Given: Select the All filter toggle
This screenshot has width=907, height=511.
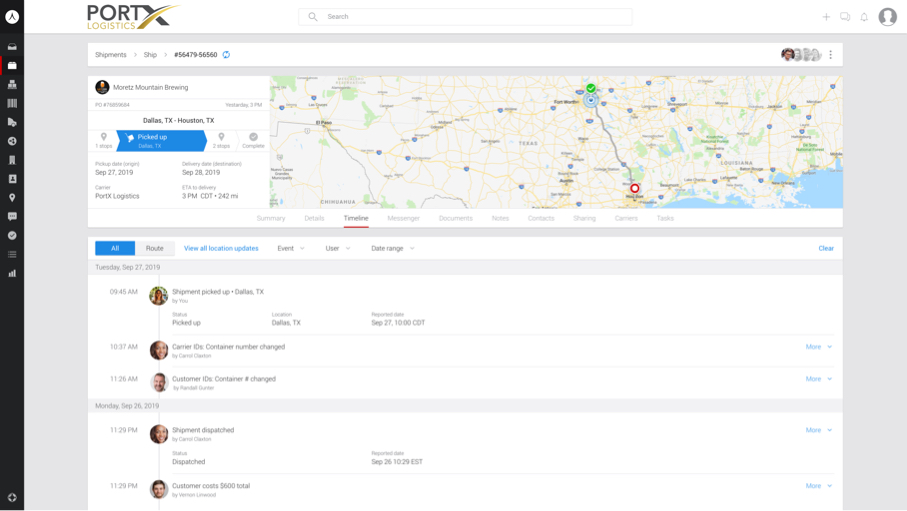Looking at the screenshot, I should tap(115, 248).
